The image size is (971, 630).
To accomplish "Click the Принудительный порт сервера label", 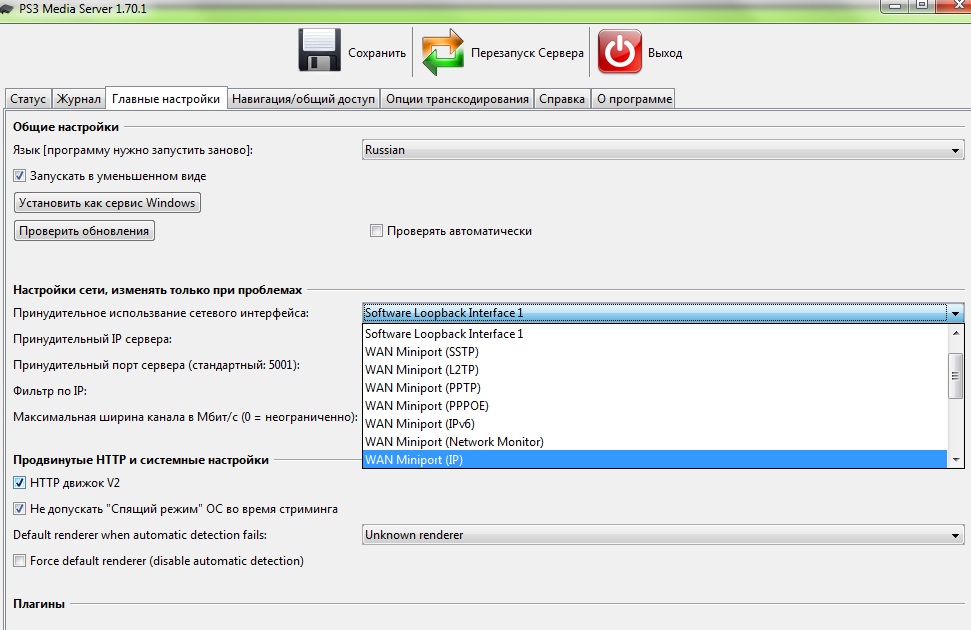I will 156,365.
